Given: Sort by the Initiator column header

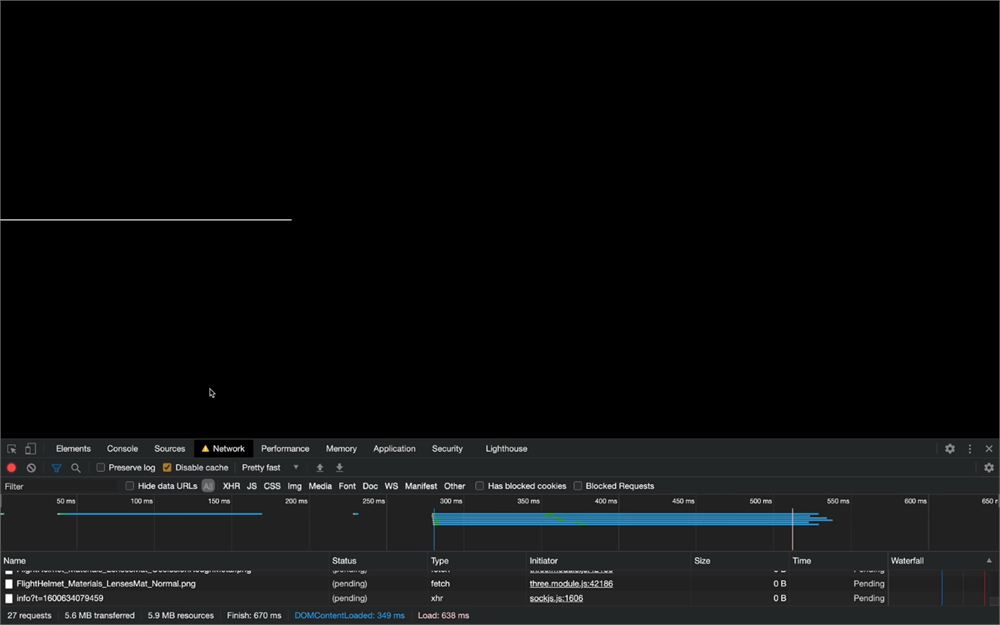Looking at the screenshot, I should coord(609,561).
